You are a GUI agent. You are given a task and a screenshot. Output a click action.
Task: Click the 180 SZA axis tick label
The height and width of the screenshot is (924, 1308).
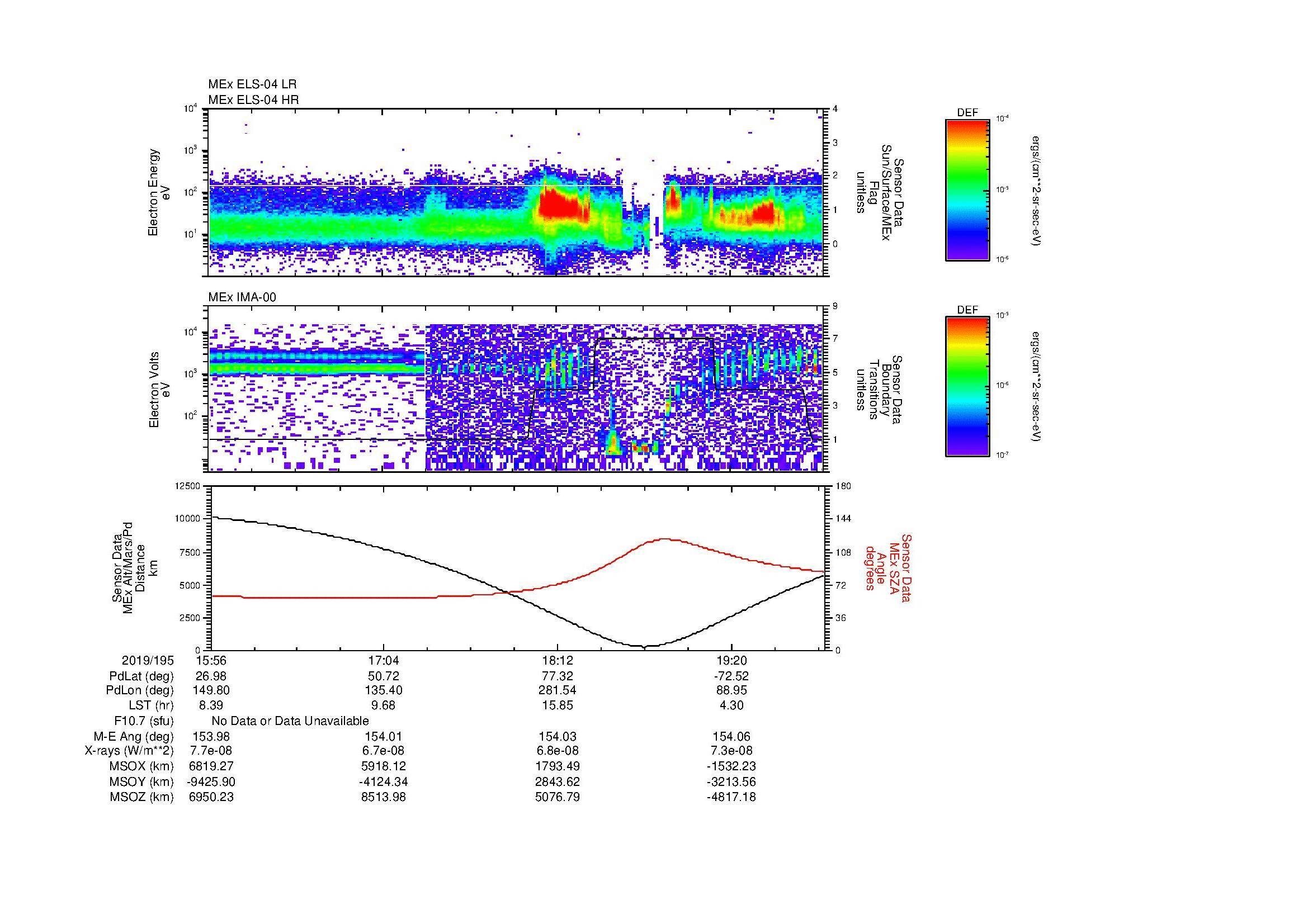point(844,486)
